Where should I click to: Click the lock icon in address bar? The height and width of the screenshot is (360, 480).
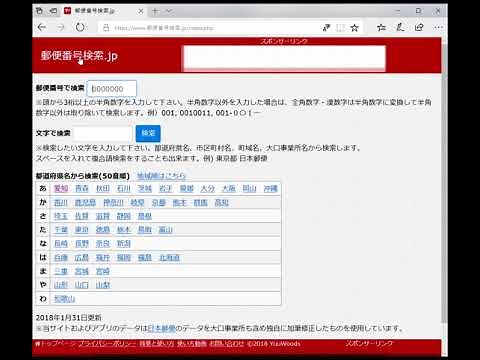(x=106, y=28)
